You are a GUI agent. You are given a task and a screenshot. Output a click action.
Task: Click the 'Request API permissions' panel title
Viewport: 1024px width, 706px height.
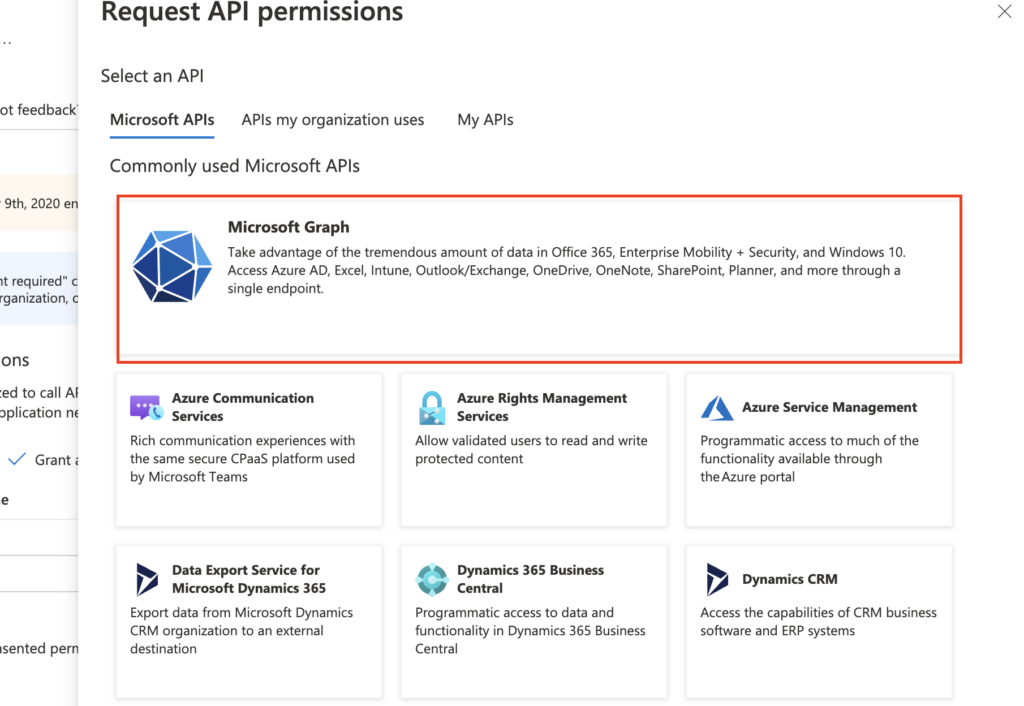[x=252, y=12]
